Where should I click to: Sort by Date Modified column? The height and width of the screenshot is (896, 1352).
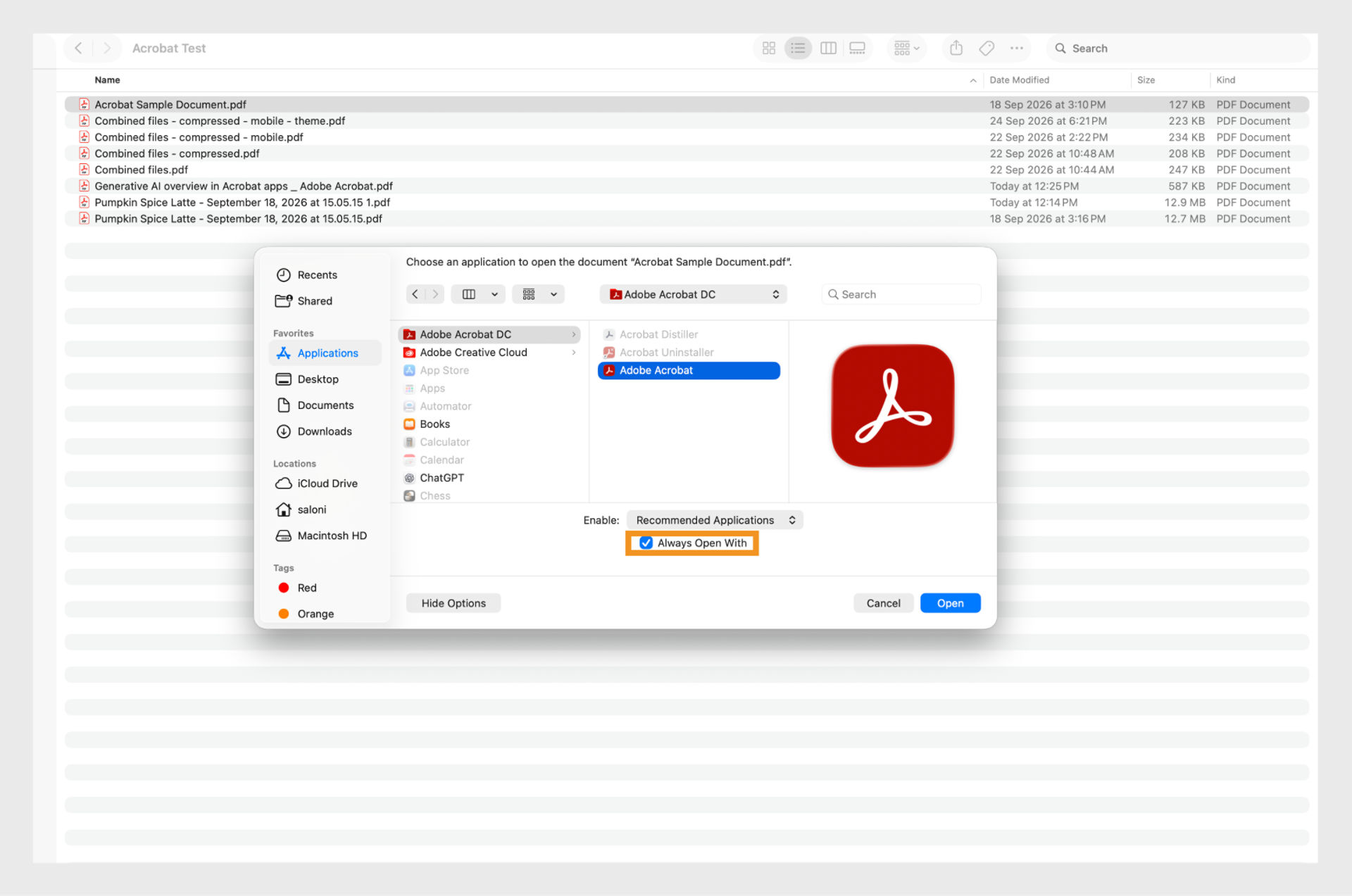[x=1019, y=80]
